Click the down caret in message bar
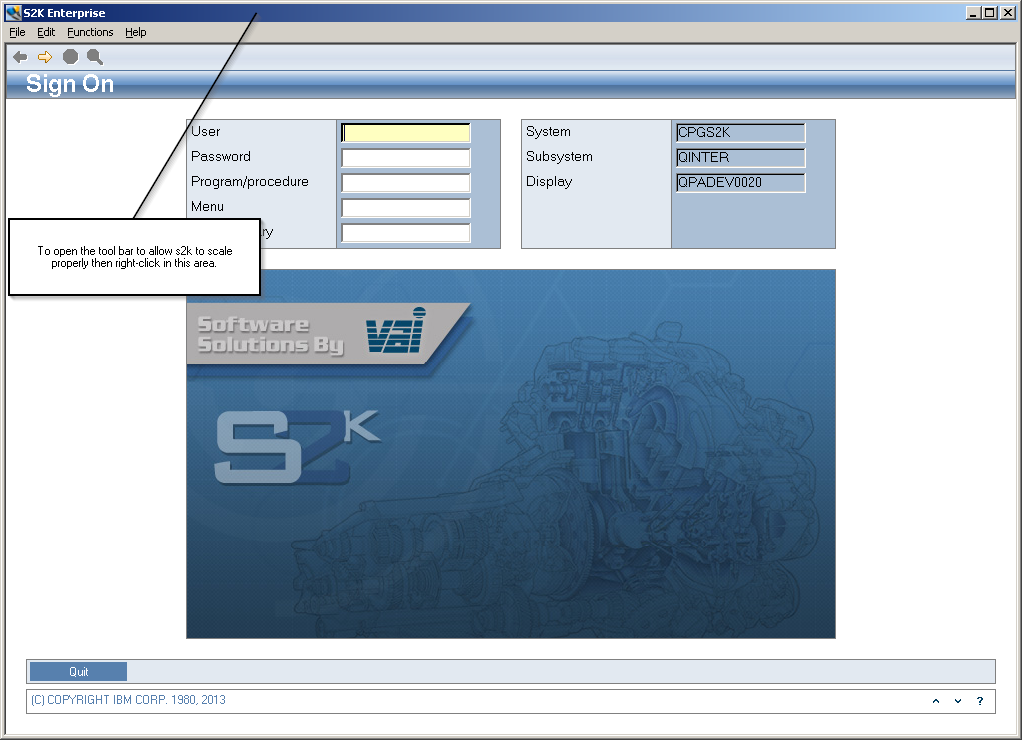This screenshot has height=740, width=1022. (958, 701)
